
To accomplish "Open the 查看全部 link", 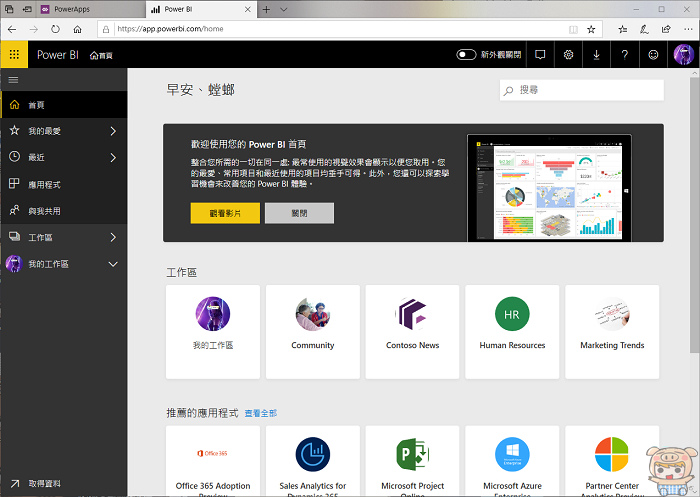I will (x=261, y=413).
